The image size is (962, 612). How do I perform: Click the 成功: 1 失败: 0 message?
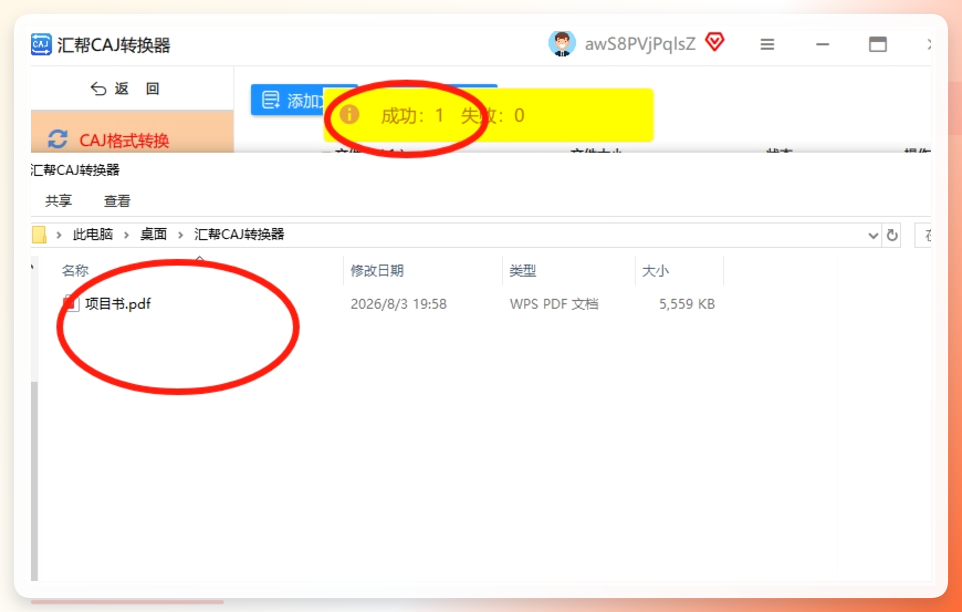[452, 115]
